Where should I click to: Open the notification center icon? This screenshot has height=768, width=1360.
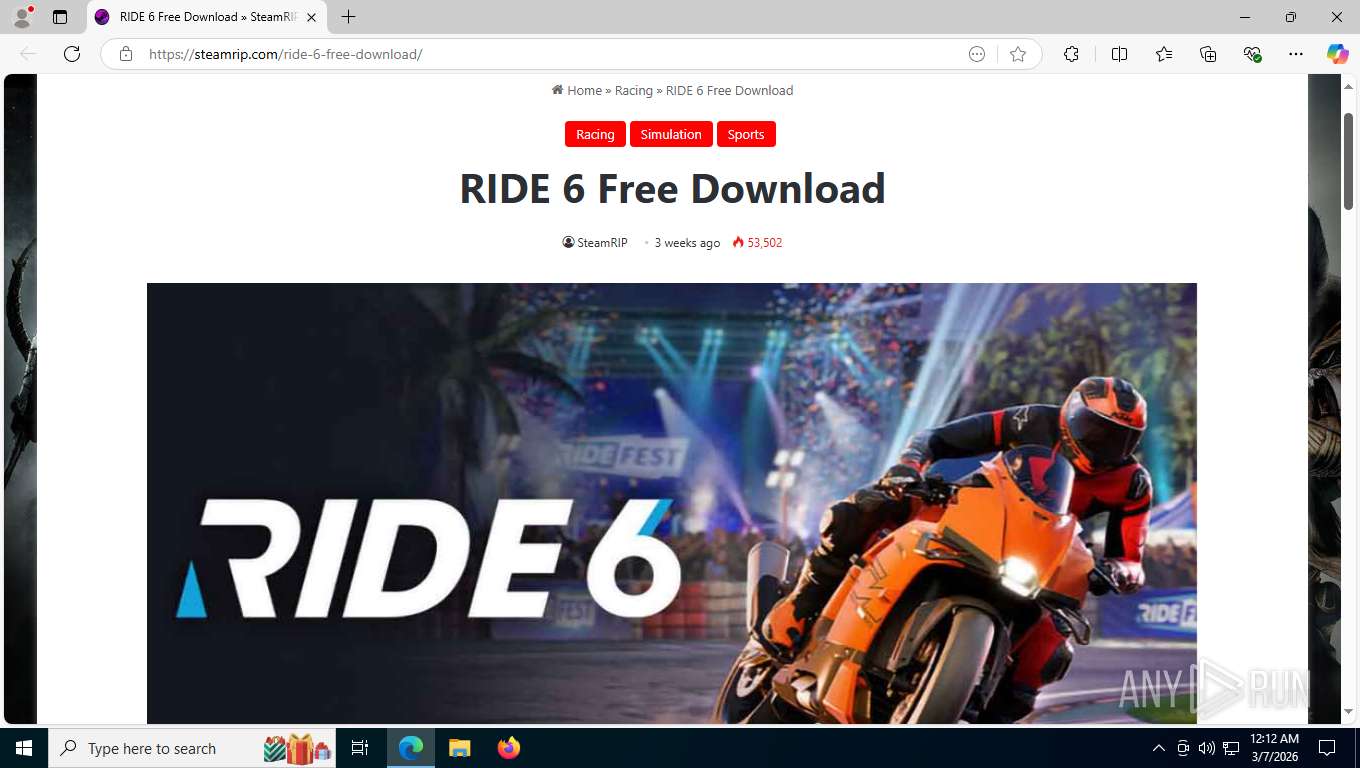click(1327, 748)
